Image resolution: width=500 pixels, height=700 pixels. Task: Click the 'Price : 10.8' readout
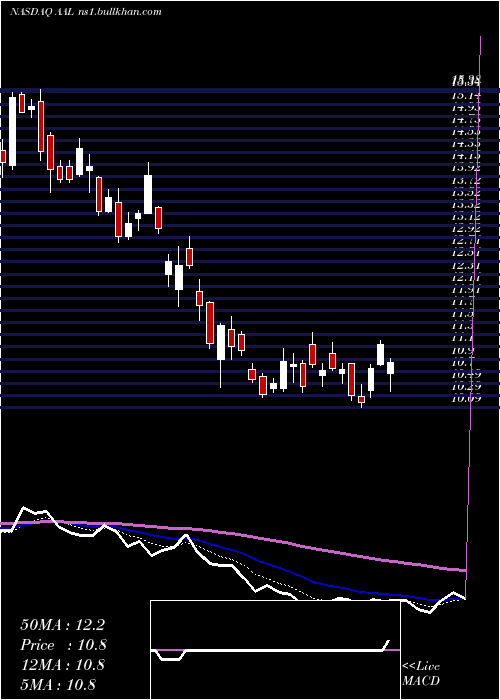pos(63,645)
